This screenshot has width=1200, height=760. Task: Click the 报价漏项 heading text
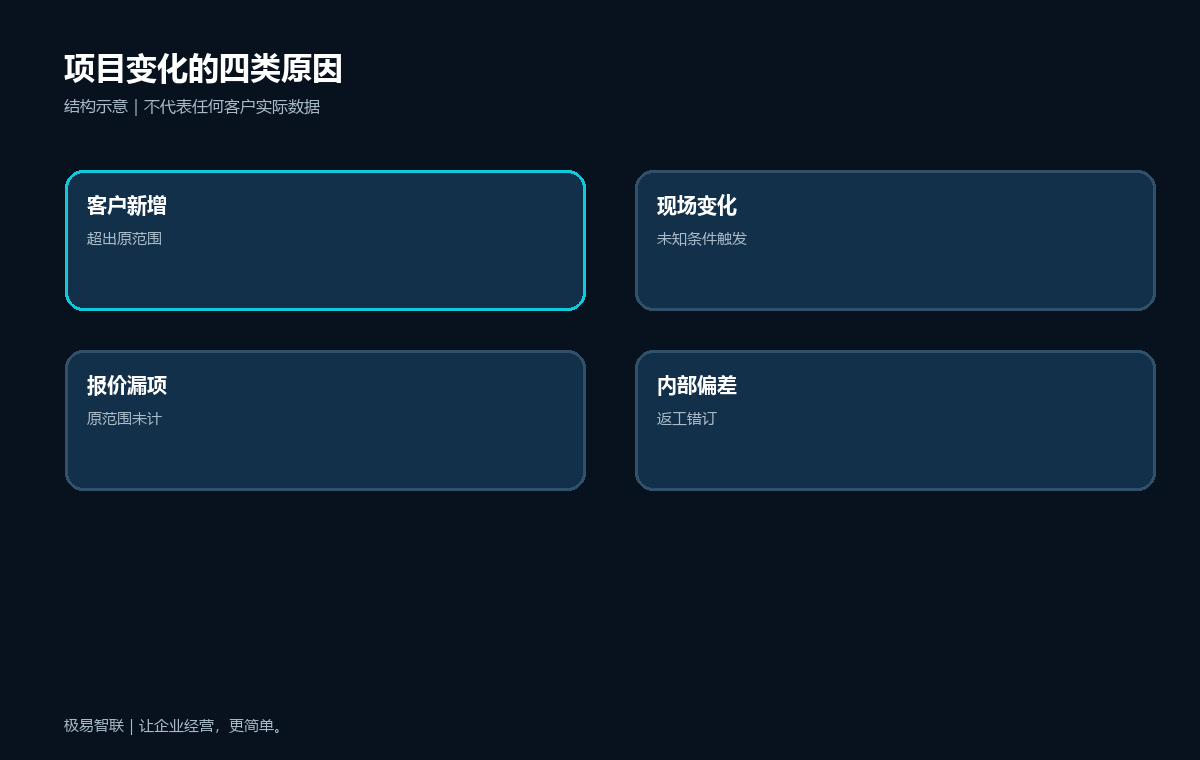pyautogui.click(x=127, y=386)
